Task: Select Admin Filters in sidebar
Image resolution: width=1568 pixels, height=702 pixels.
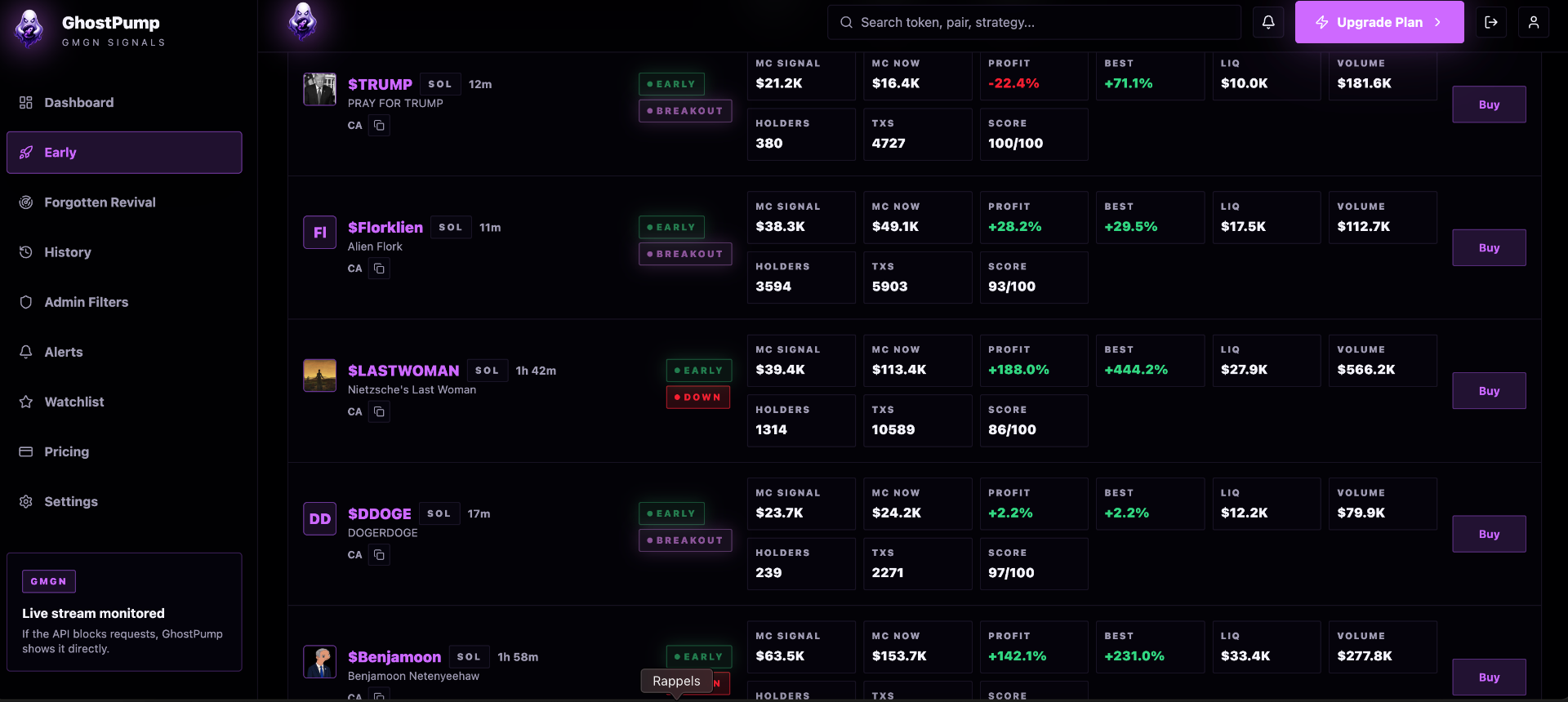Action: pos(86,302)
